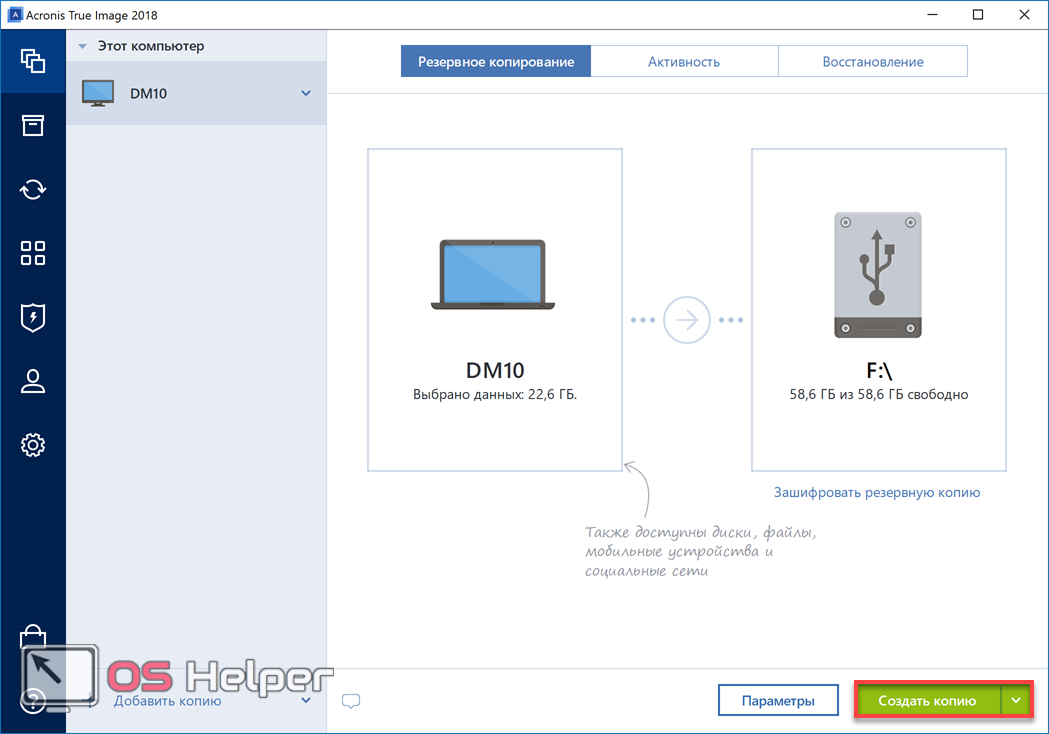Click the comment bubble icon
This screenshot has height=734, width=1049.
pyautogui.click(x=351, y=701)
